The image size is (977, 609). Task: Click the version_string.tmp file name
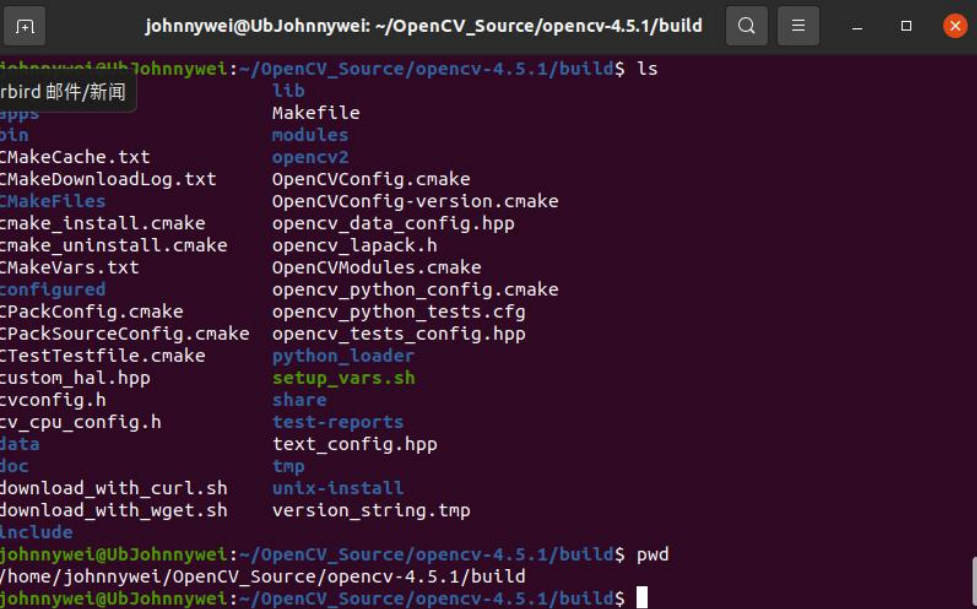coord(371,510)
